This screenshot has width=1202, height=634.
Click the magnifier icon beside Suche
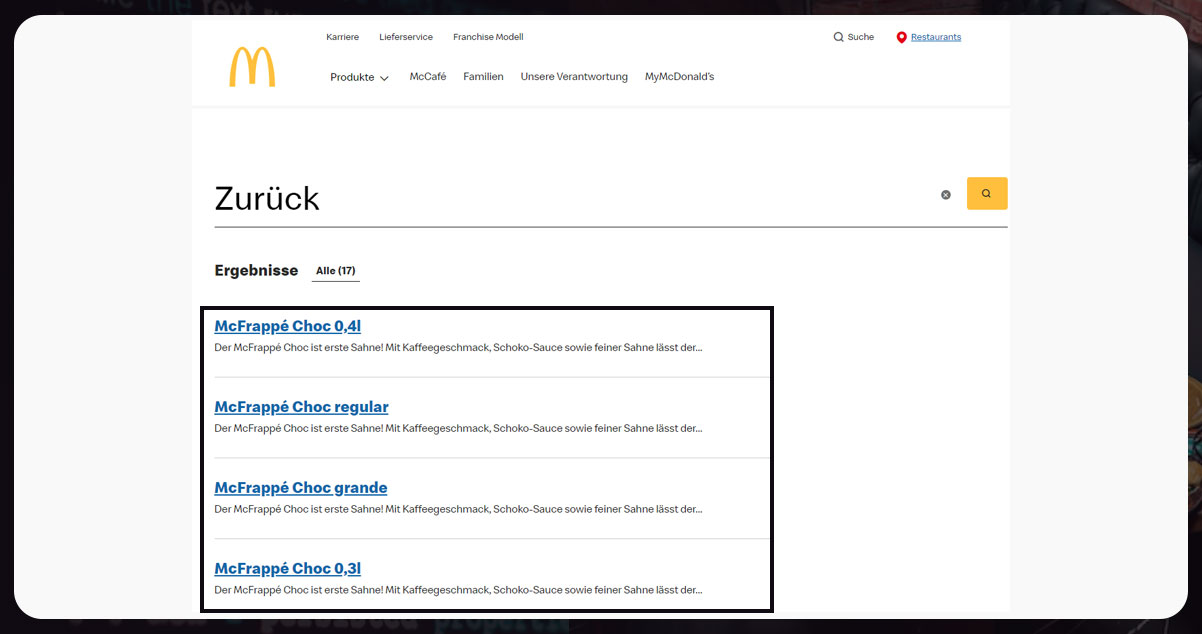click(838, 37)
